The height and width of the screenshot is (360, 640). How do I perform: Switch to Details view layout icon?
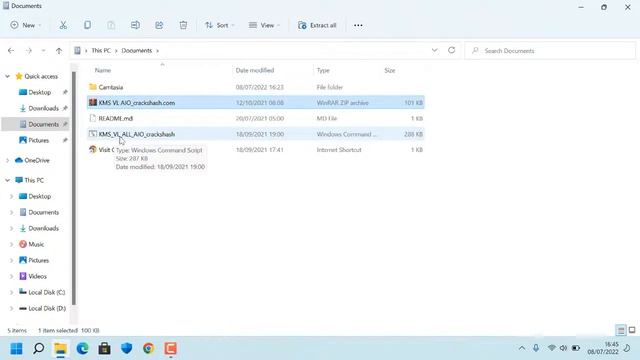click(621, 330)
